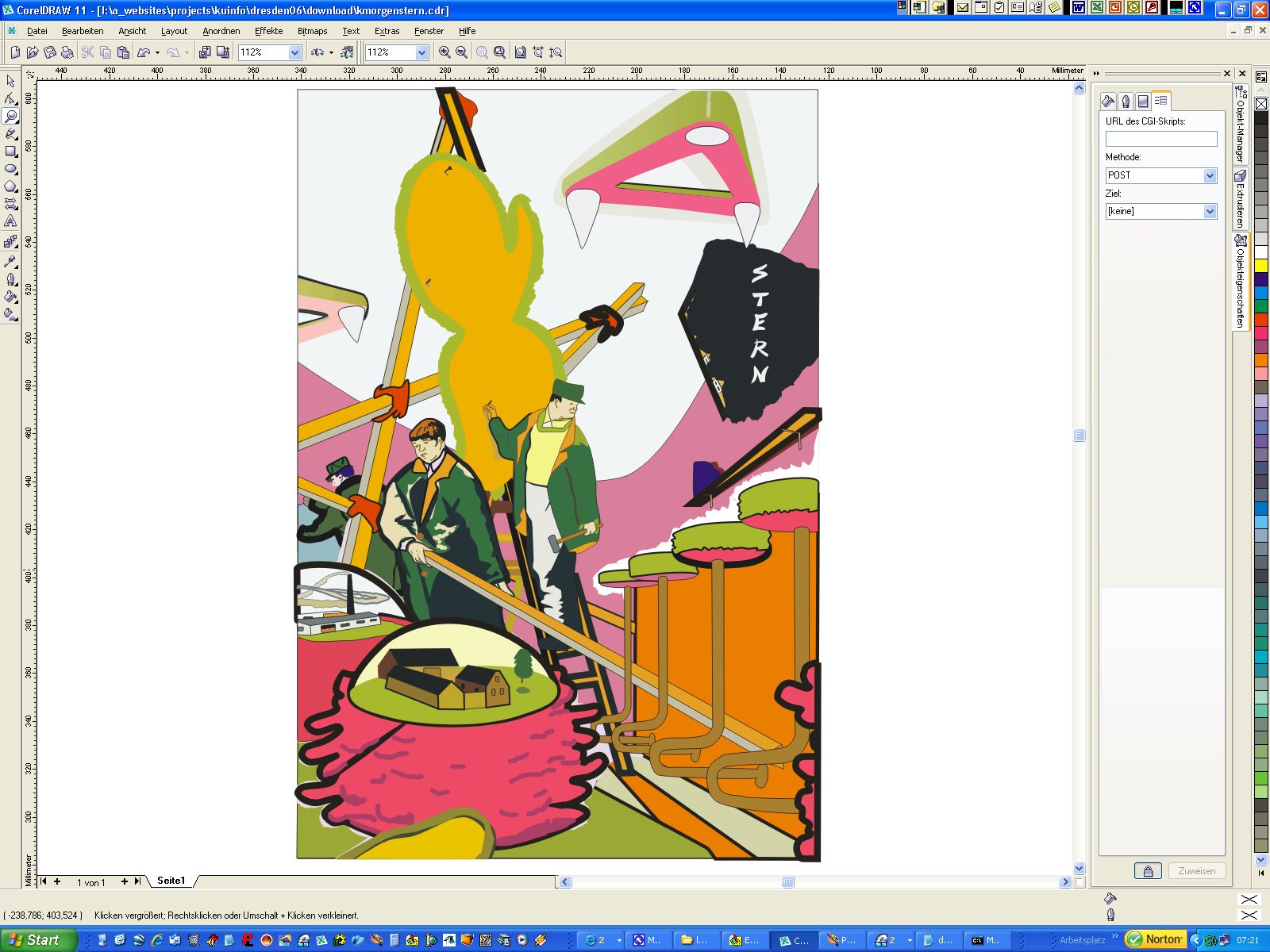1270x952 pixels.
Task: Select the Interactive Fill tool
Action: (x=10, y=313)
